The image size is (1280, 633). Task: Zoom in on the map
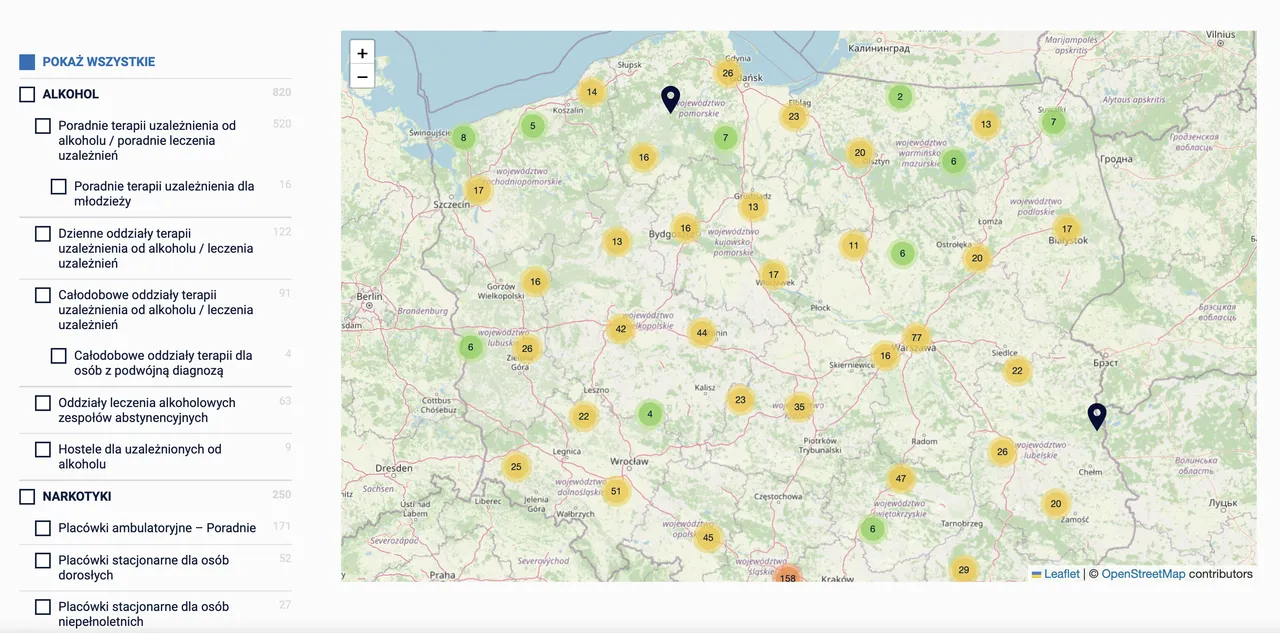click(x=362, y=54)
